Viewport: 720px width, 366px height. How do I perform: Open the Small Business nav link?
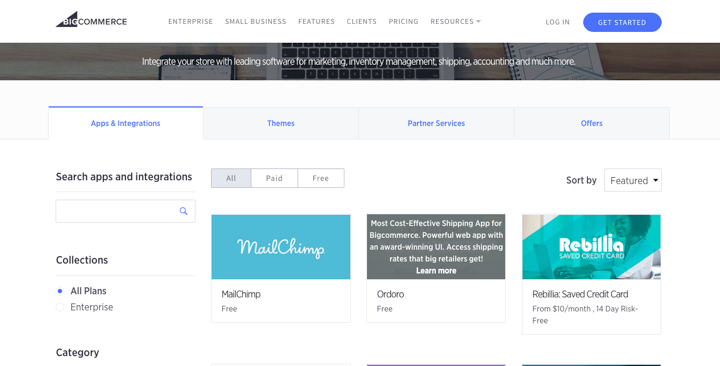click(x=255, y=22)
